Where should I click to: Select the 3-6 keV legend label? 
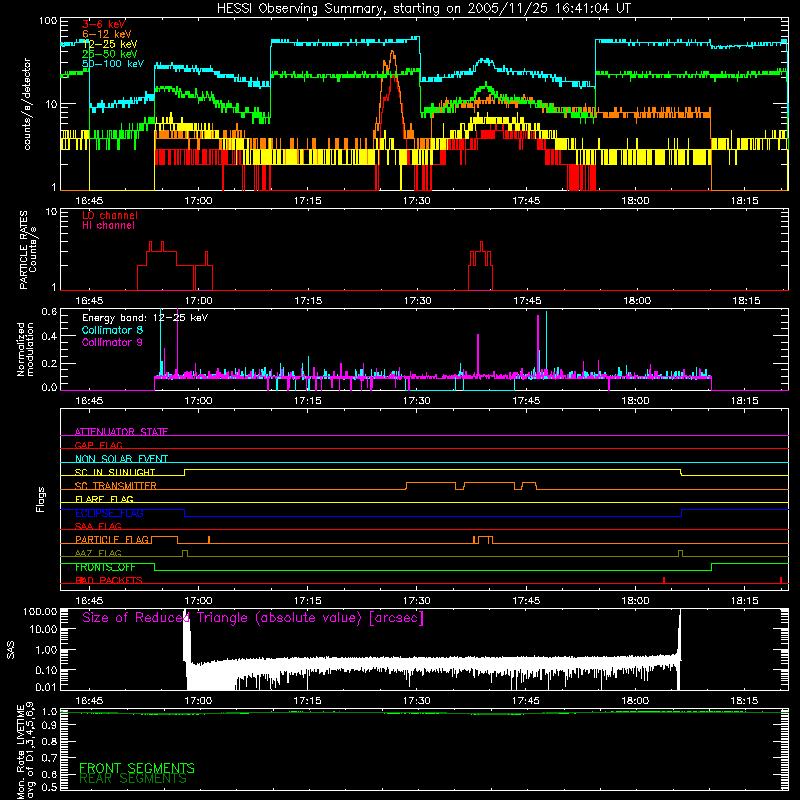point(104,24)
